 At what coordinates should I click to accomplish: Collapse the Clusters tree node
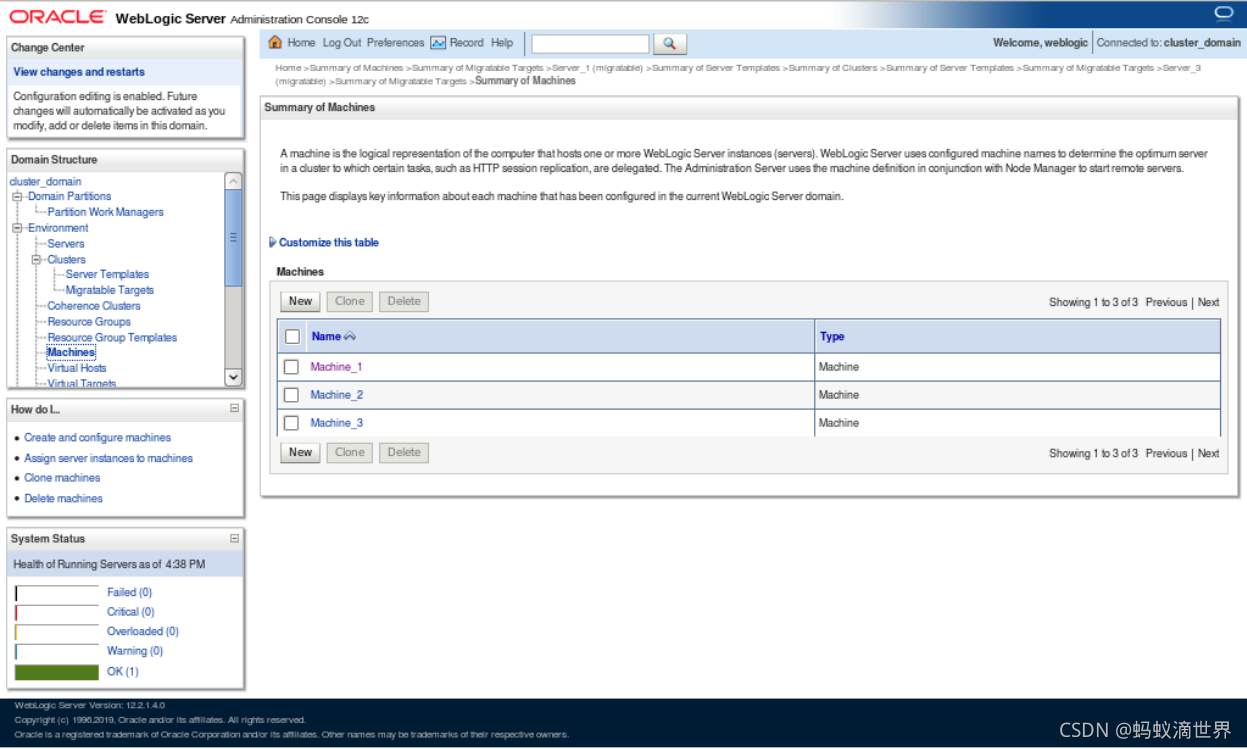point(36,260)
